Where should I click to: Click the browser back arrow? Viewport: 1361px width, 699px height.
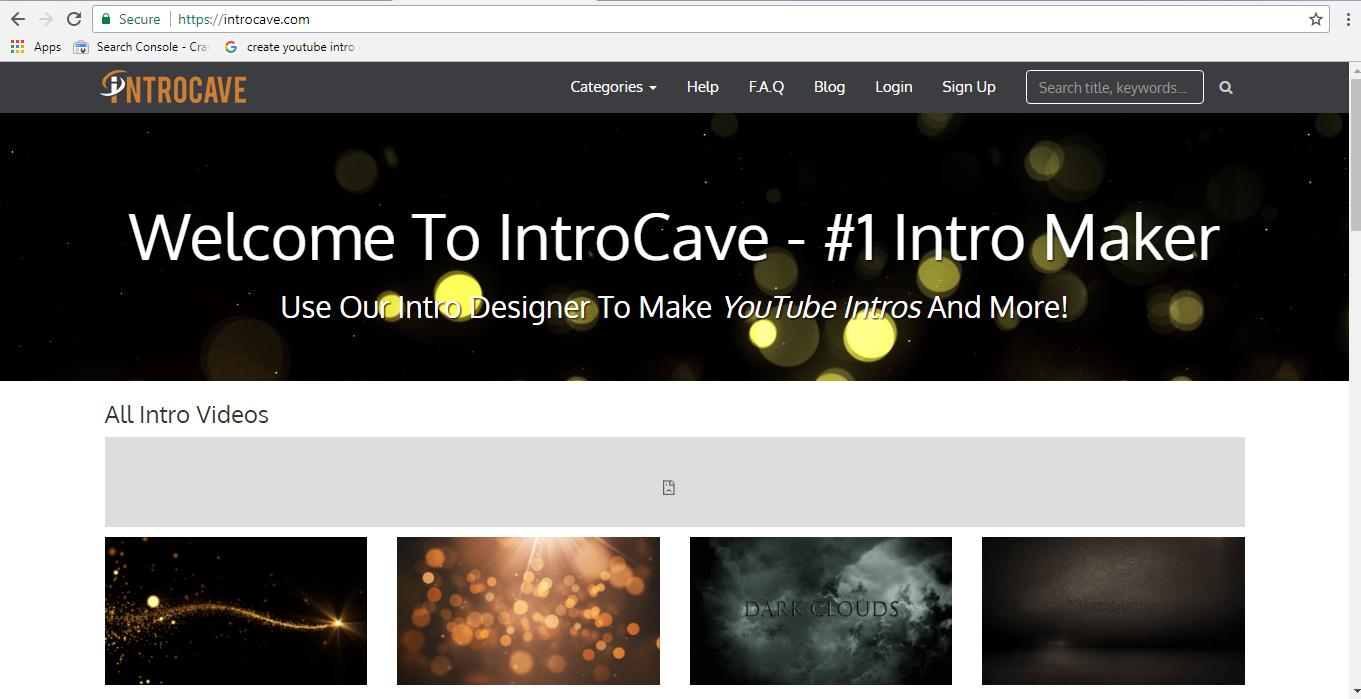(18, 19)
